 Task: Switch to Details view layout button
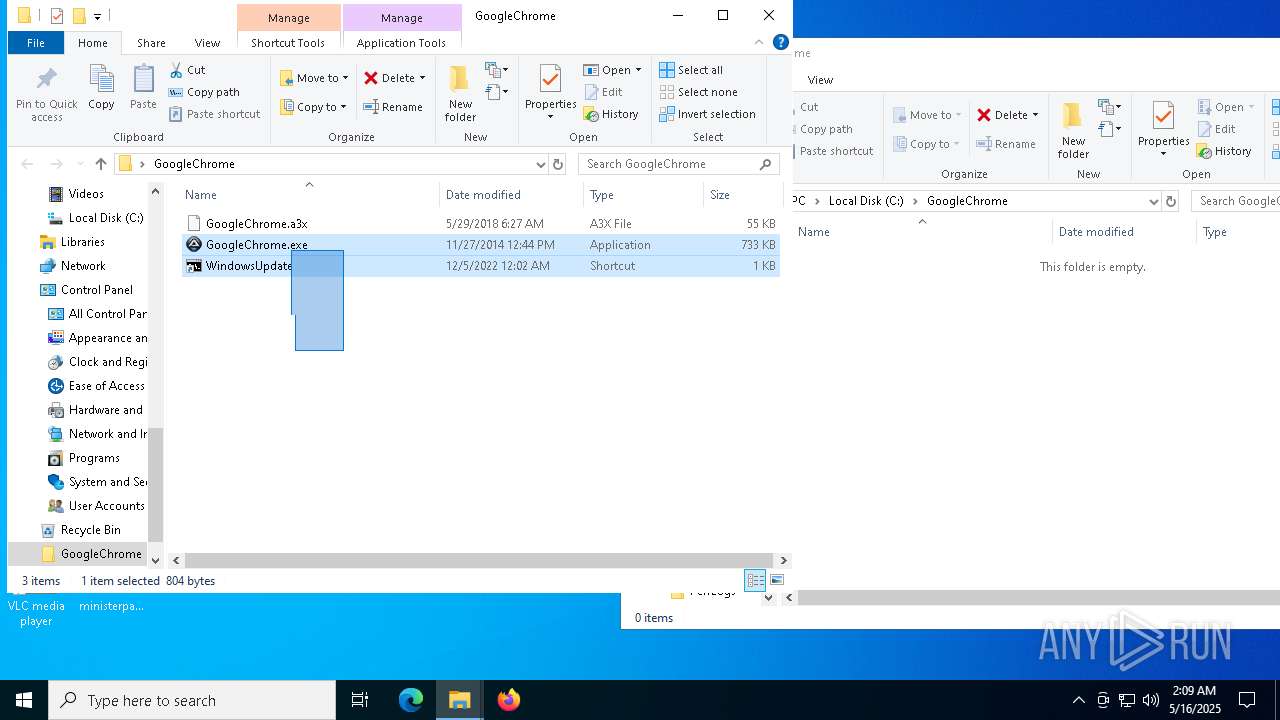click(755, 580)
